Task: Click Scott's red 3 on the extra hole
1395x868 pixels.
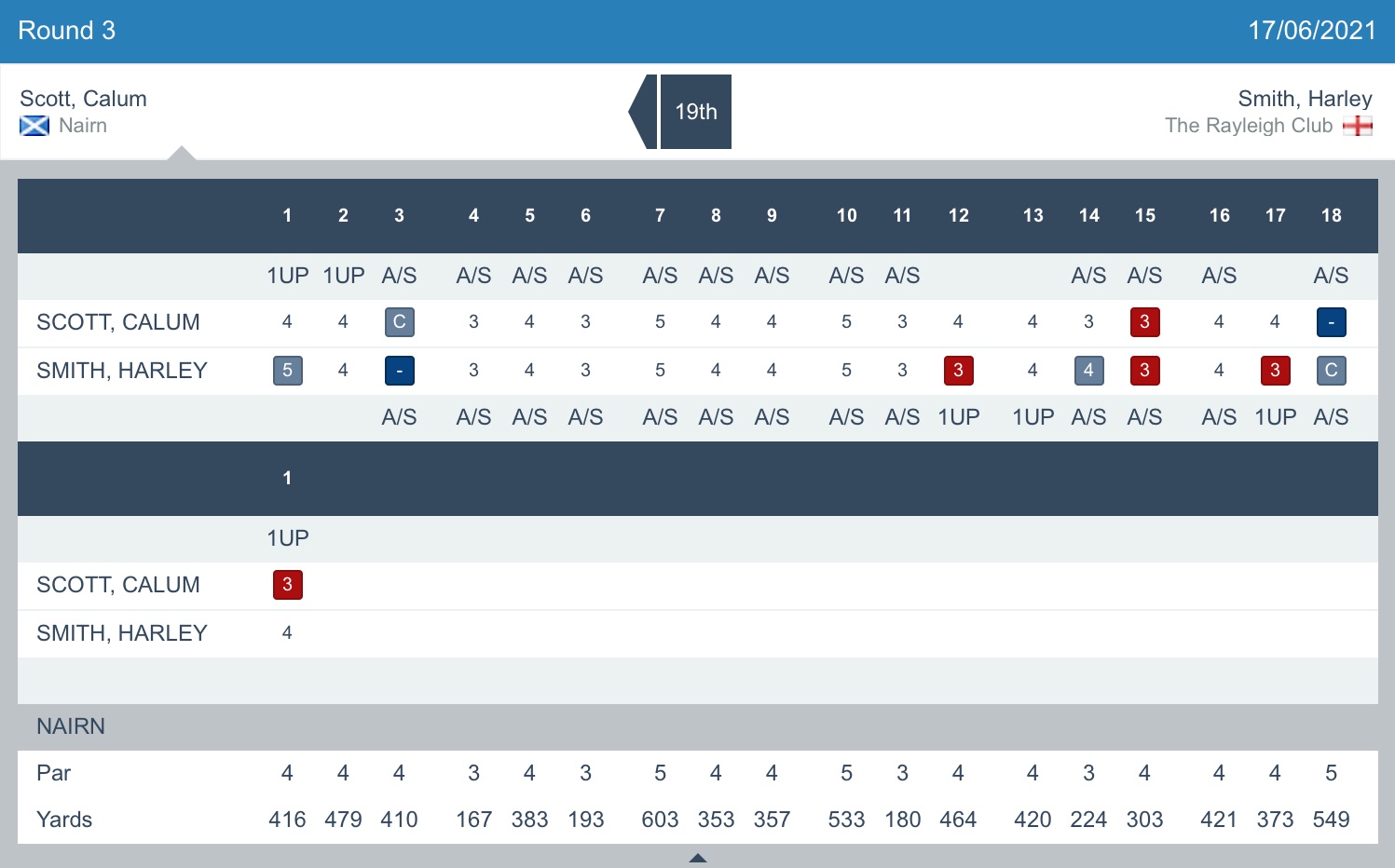Action: coord(287,585)
